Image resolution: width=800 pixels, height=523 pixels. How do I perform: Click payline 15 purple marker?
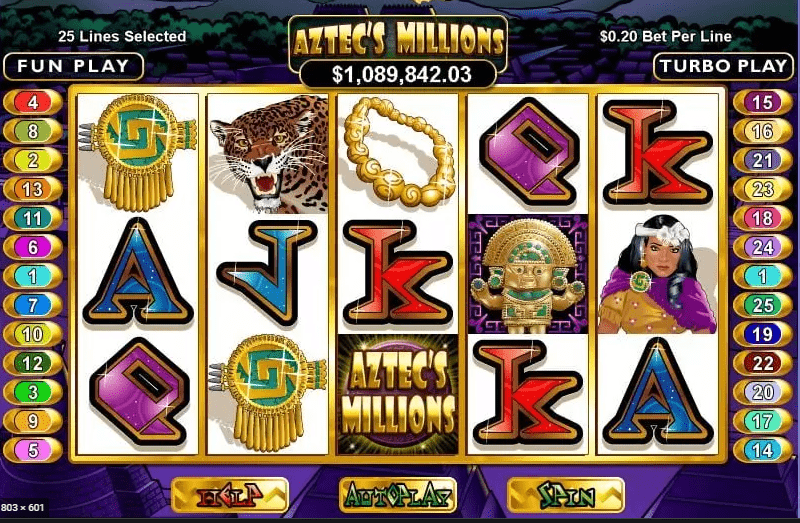[763, 103]
